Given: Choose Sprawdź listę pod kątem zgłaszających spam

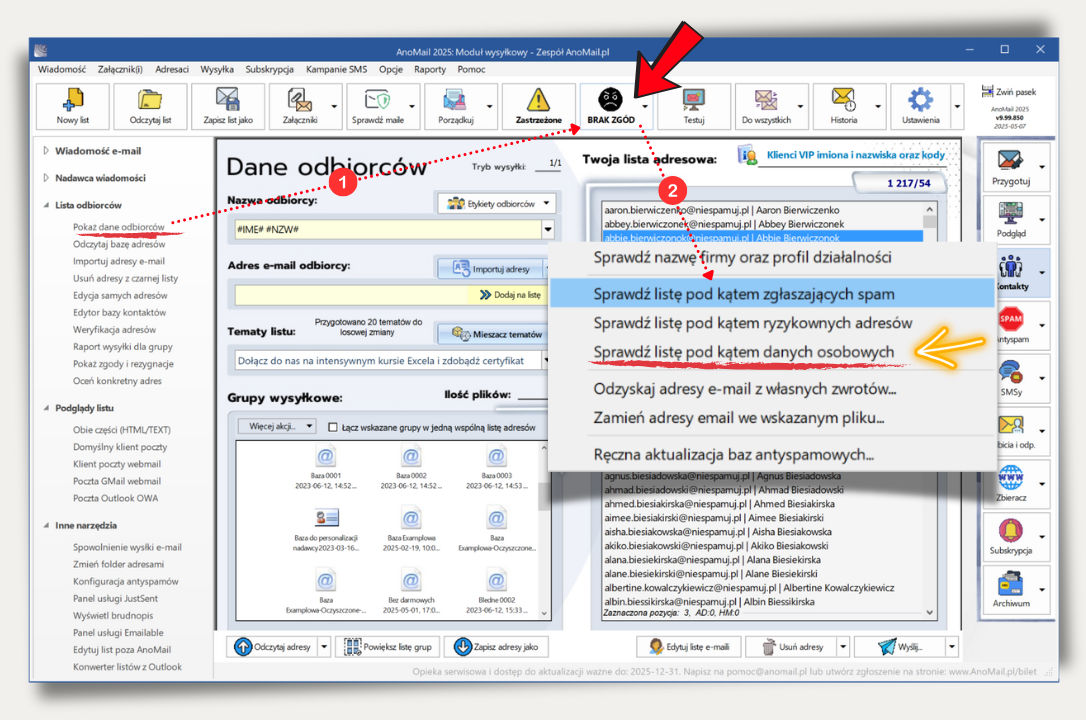Looking at the screenshot, I should [x=772, y=294].
